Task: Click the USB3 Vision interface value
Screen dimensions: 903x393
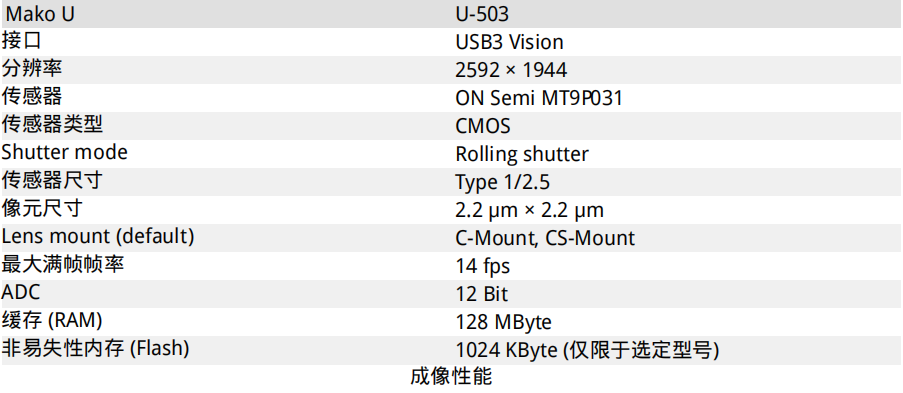Action: point(509,42)
